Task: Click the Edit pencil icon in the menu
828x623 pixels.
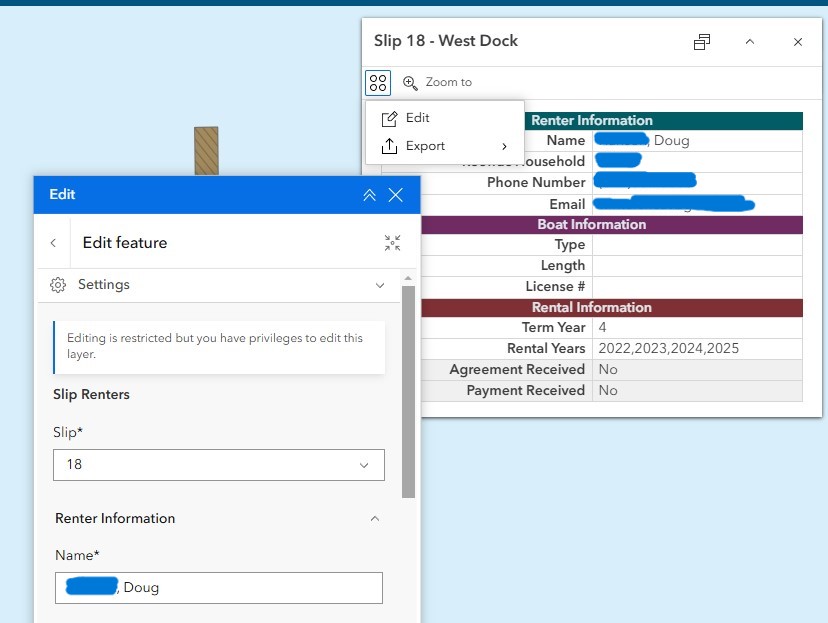Action: [x=391, y=118]
